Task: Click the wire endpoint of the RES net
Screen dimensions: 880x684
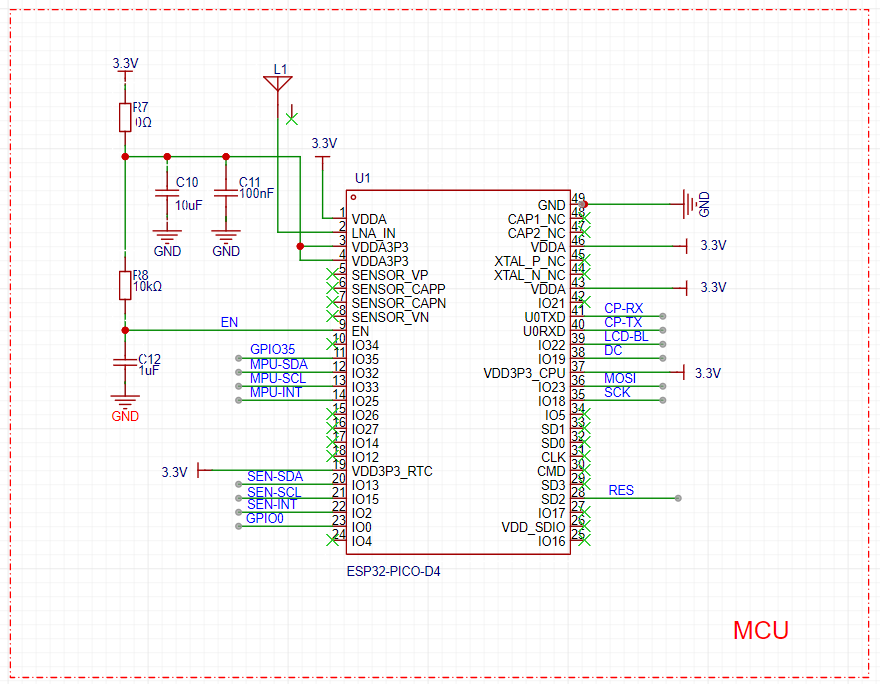Action: [678, 498]
